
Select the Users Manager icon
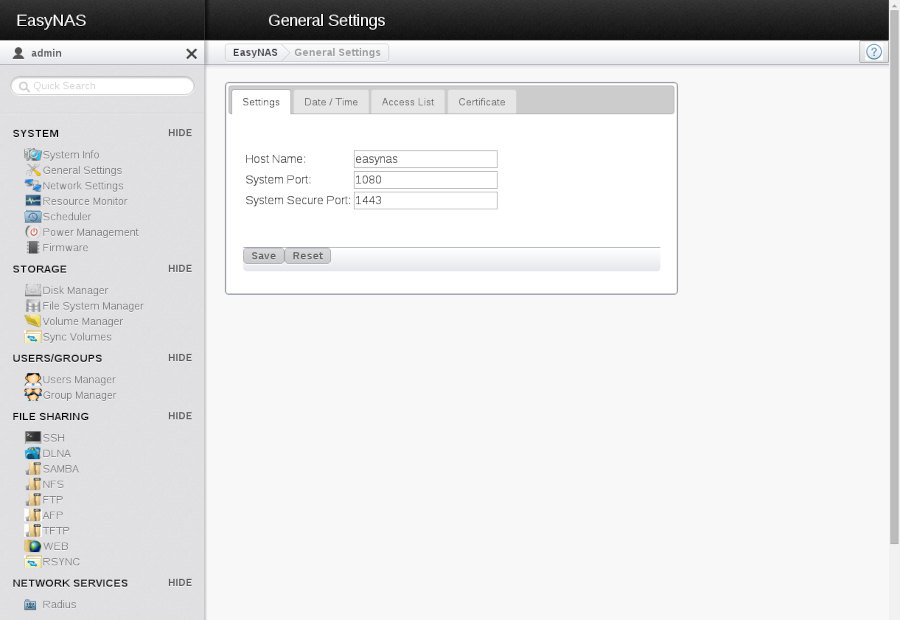tap(33, 380)
